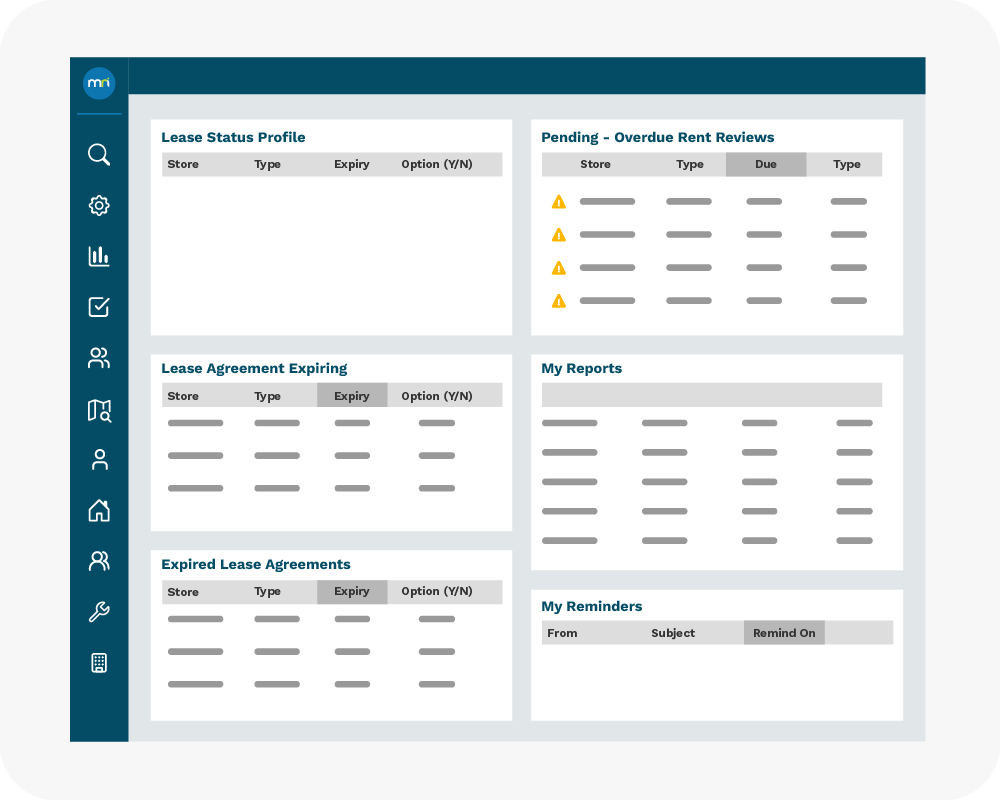Screen dimensions: 1000x800
Task: Click the My Reports header bar
Action: point(711,395)
